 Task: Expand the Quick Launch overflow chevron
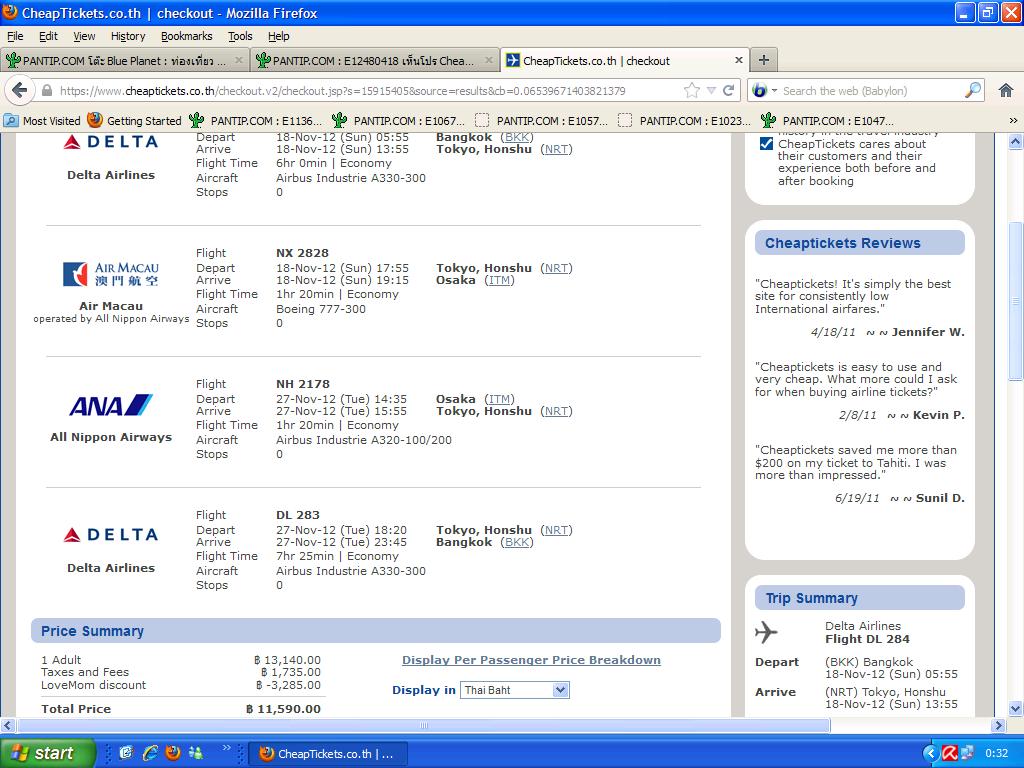pyautogui.click(x=226, y=748)
